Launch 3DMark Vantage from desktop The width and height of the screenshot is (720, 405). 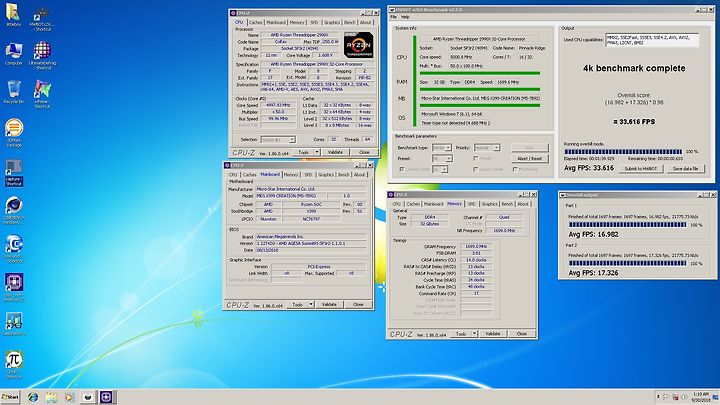coord(14,133)
